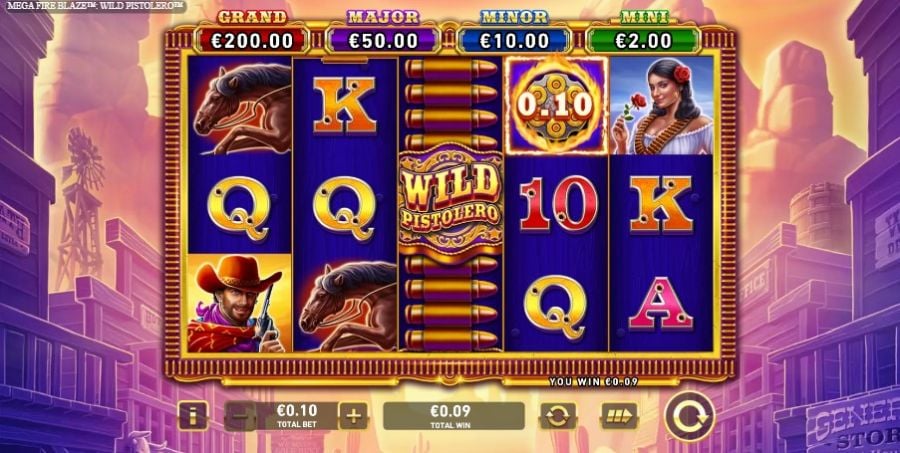Click the Mini €2.00 jackpot display
The height and width of the screenshot is (453, 900).
click(x=643, y=40)
